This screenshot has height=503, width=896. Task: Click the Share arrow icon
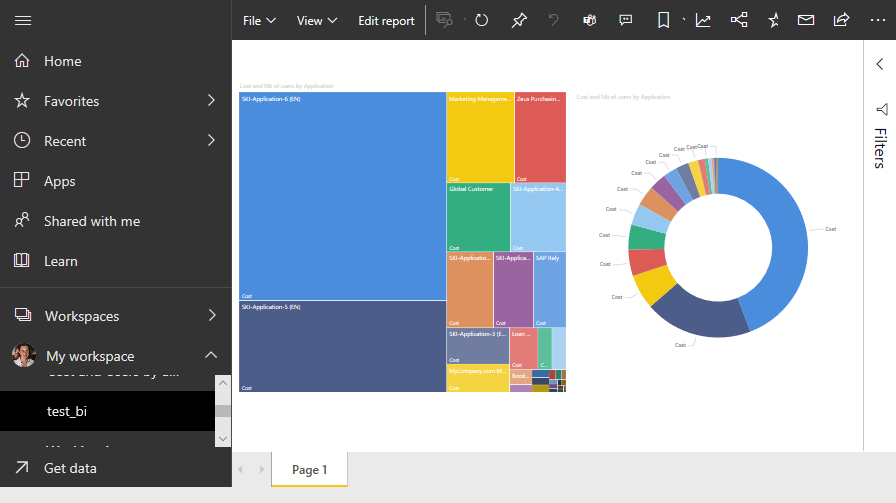pos(841,20)
